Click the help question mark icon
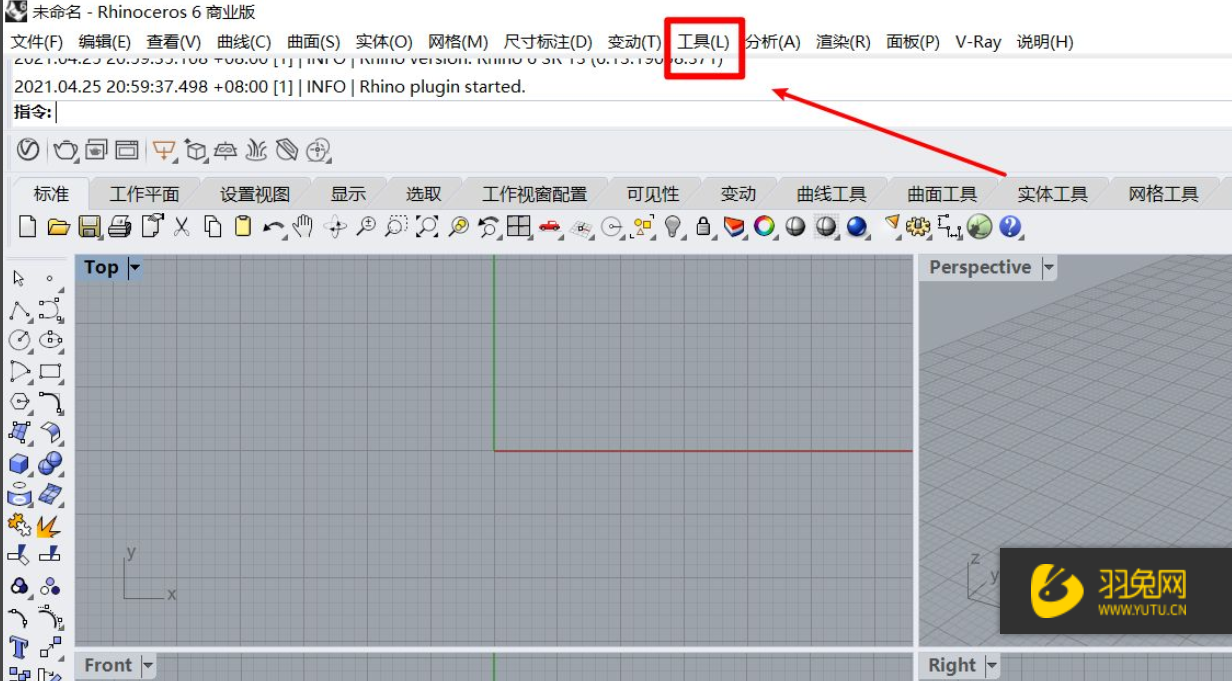This screenshot has width=1232, height=681. click(x=1011, y=227)
